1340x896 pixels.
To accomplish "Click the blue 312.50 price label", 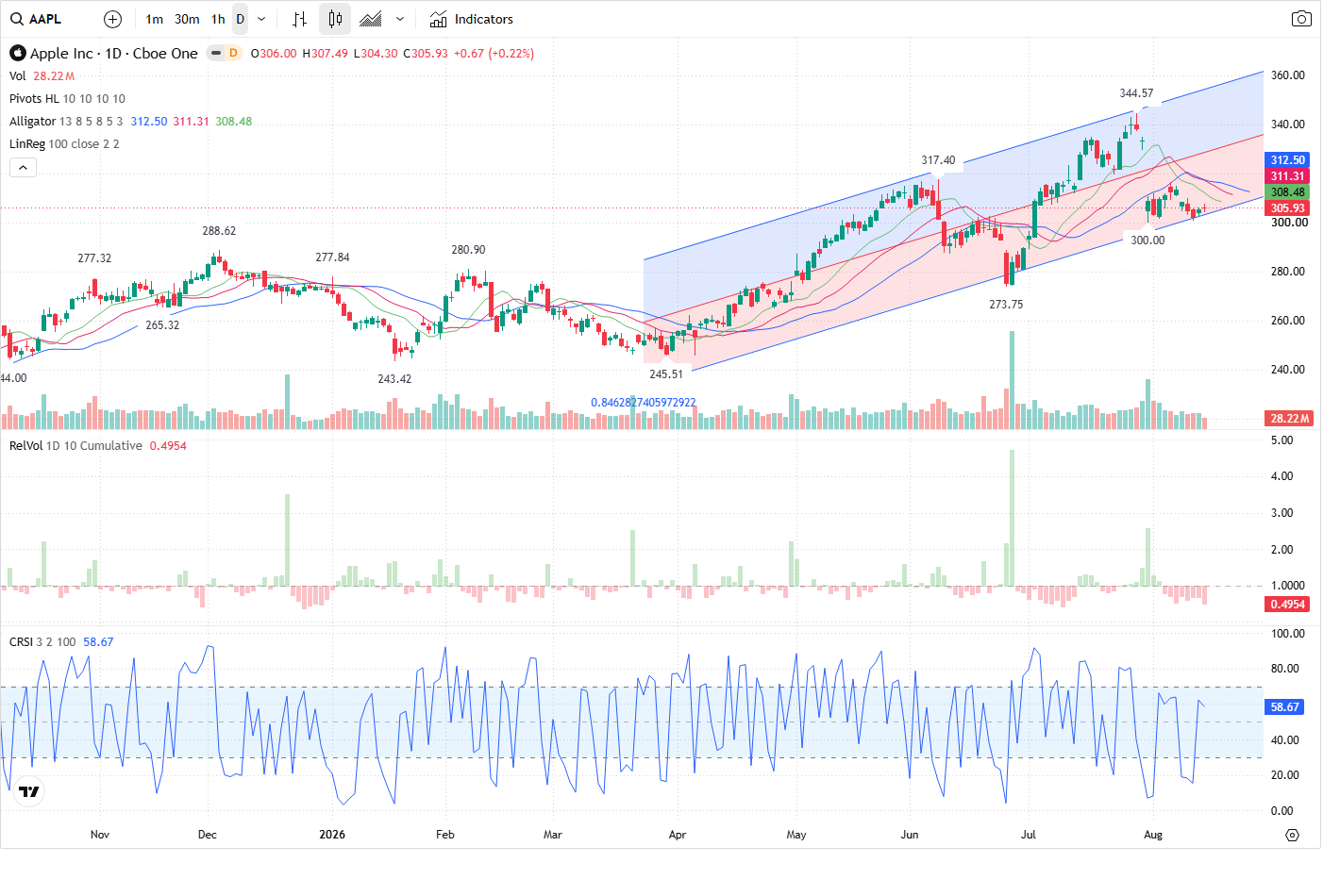I will [x=1287, y=160].
